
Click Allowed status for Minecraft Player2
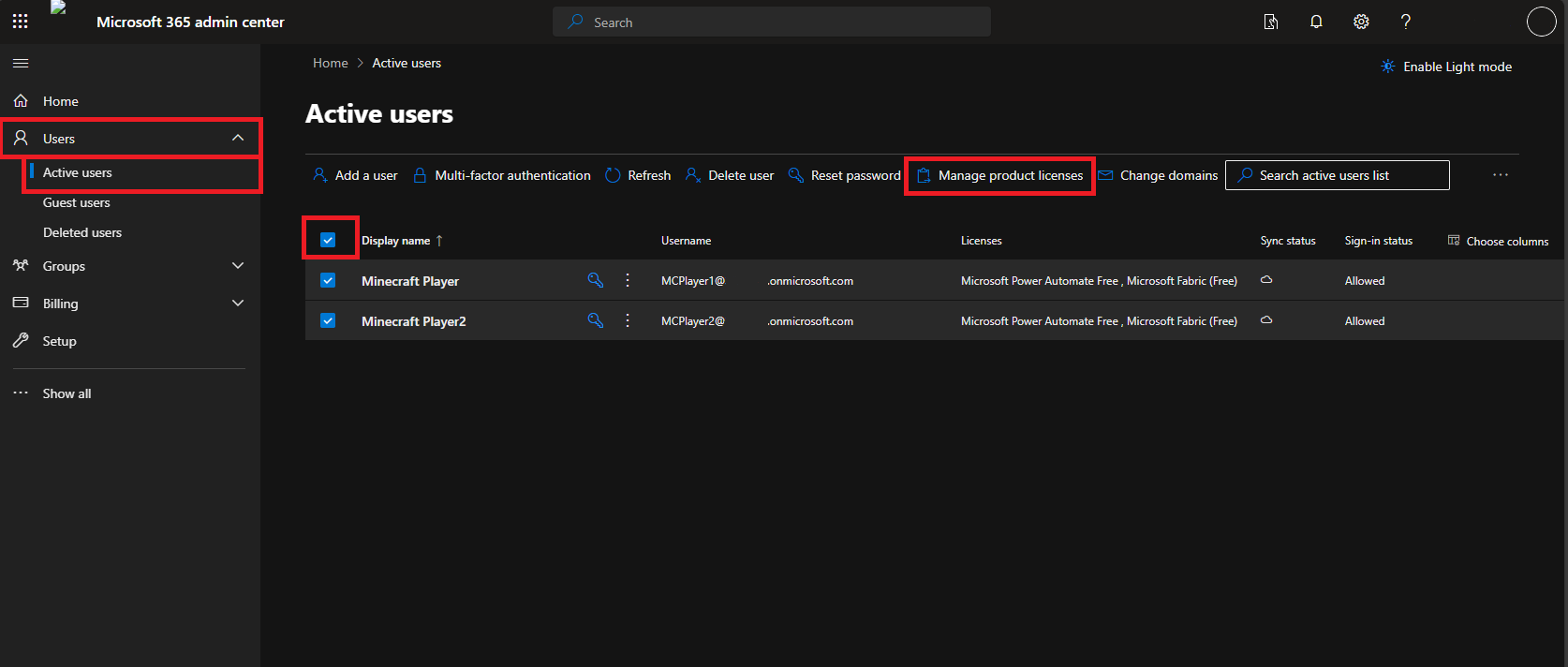pos(1365,321)
